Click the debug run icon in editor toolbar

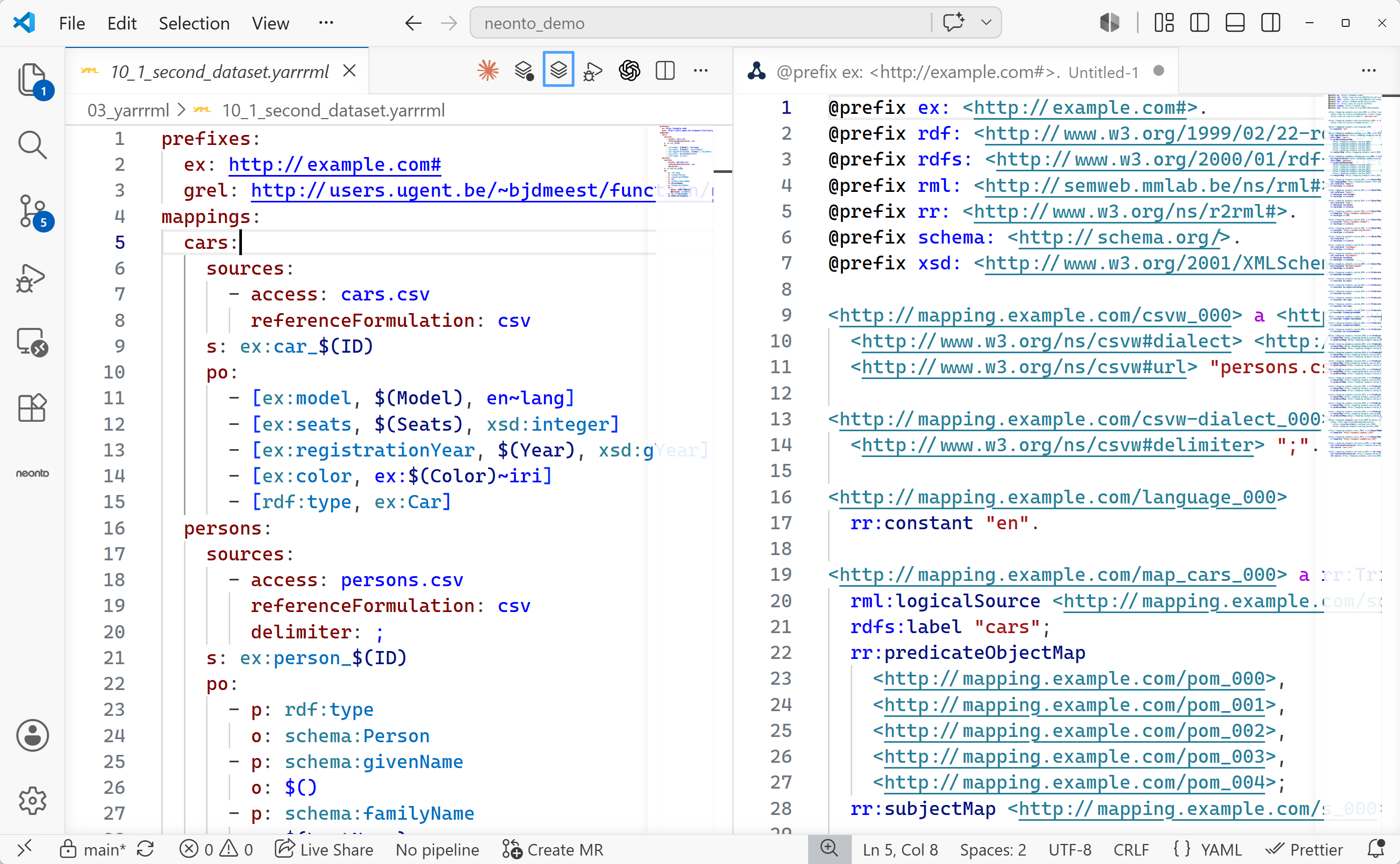coord(593,71)
